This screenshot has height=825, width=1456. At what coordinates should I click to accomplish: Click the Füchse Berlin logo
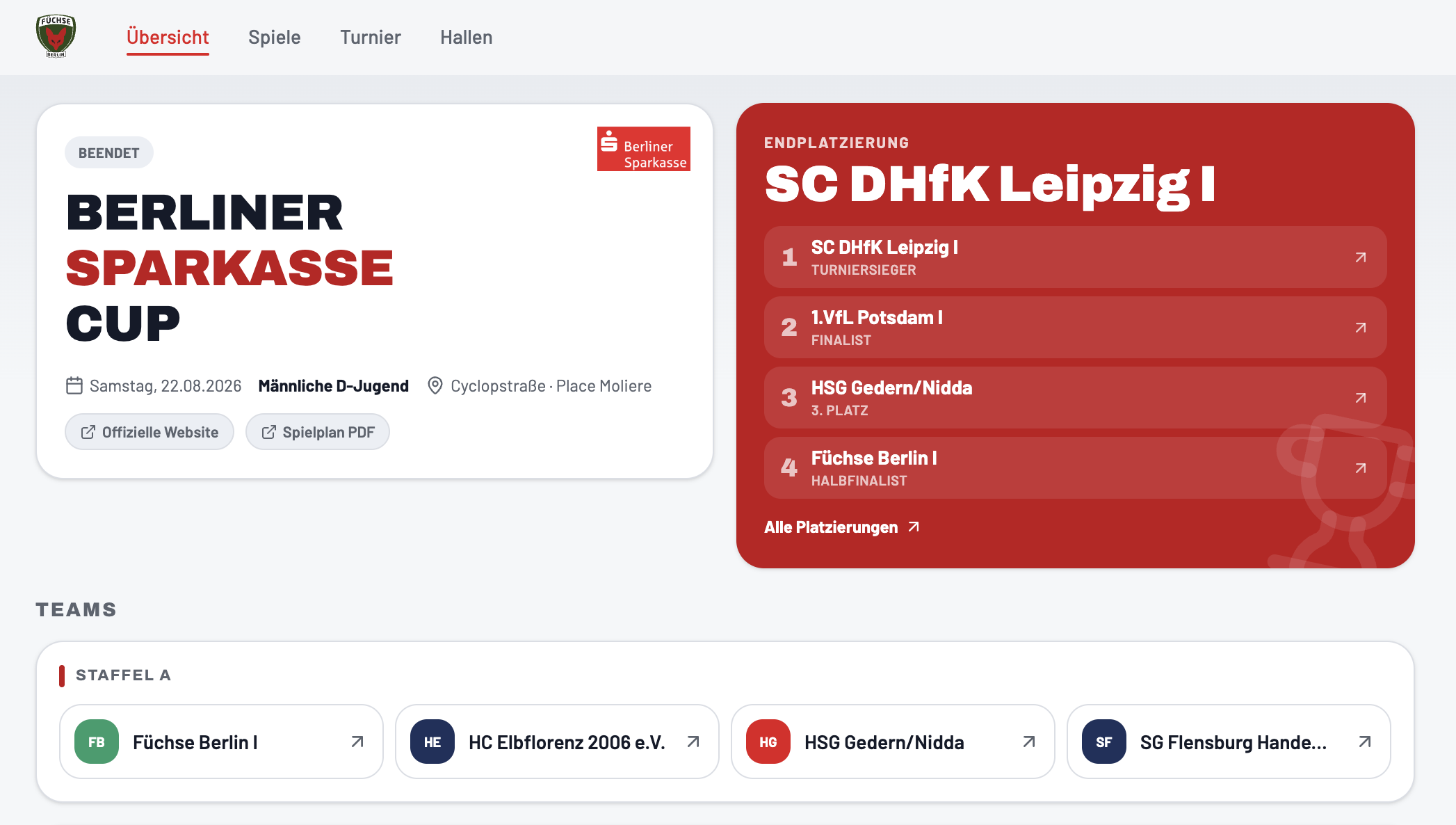56,36
